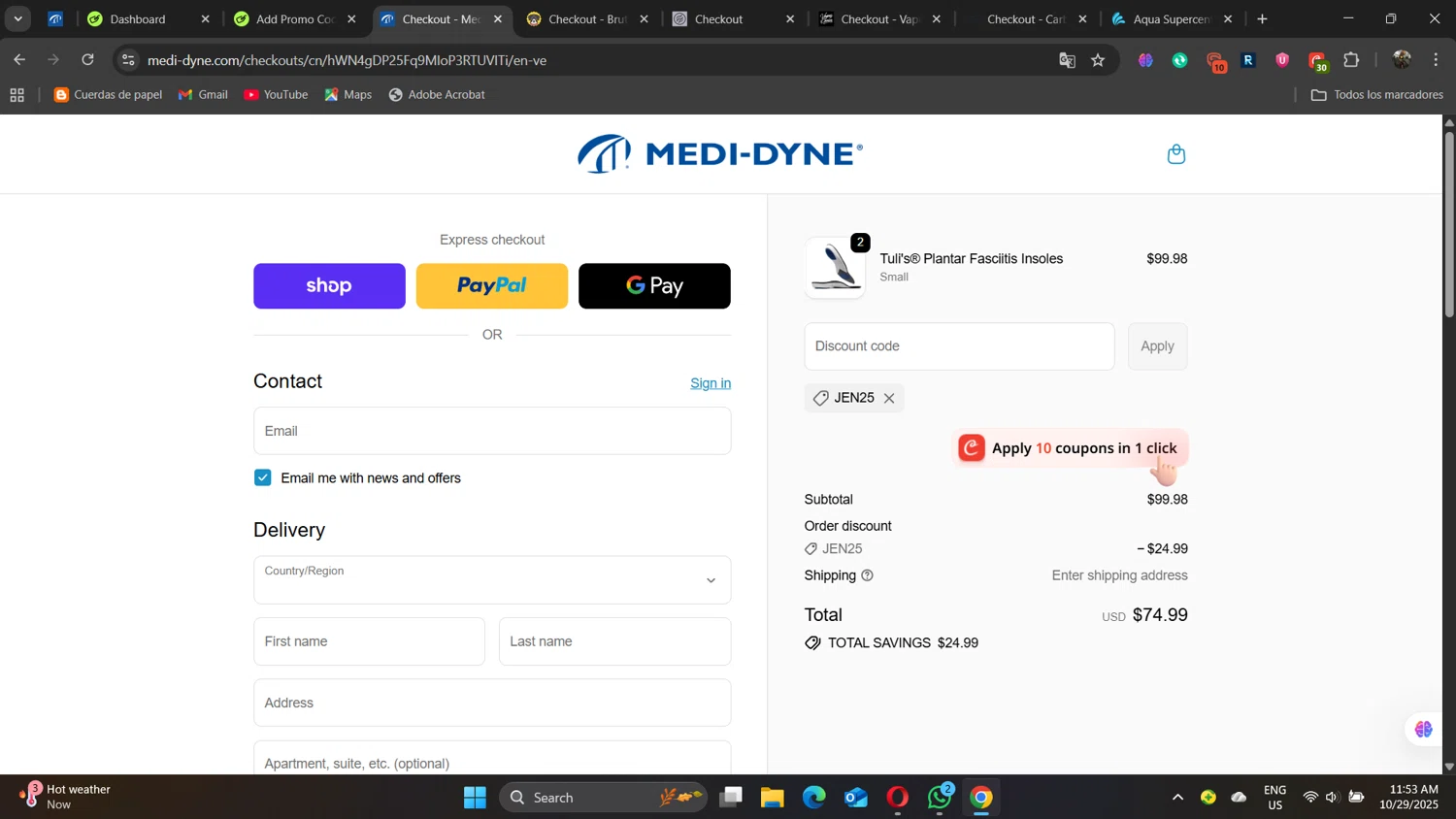Open the Gmail bookmark
This screenshot has width=1456, height=819.
(203, 95)
